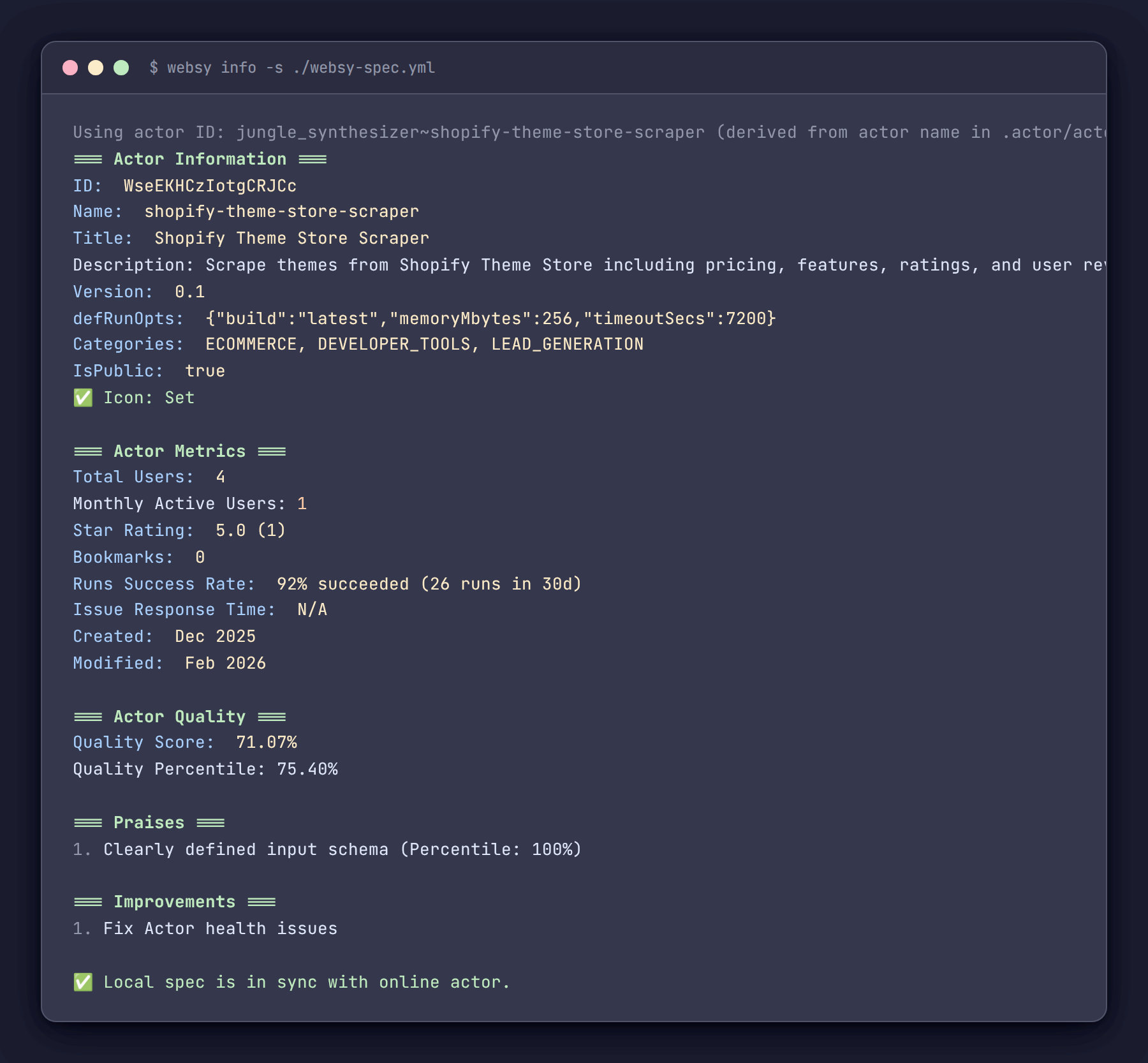Click the Monthly Active Users line
Screen dimensions: 1148x1063
[190, 503]
